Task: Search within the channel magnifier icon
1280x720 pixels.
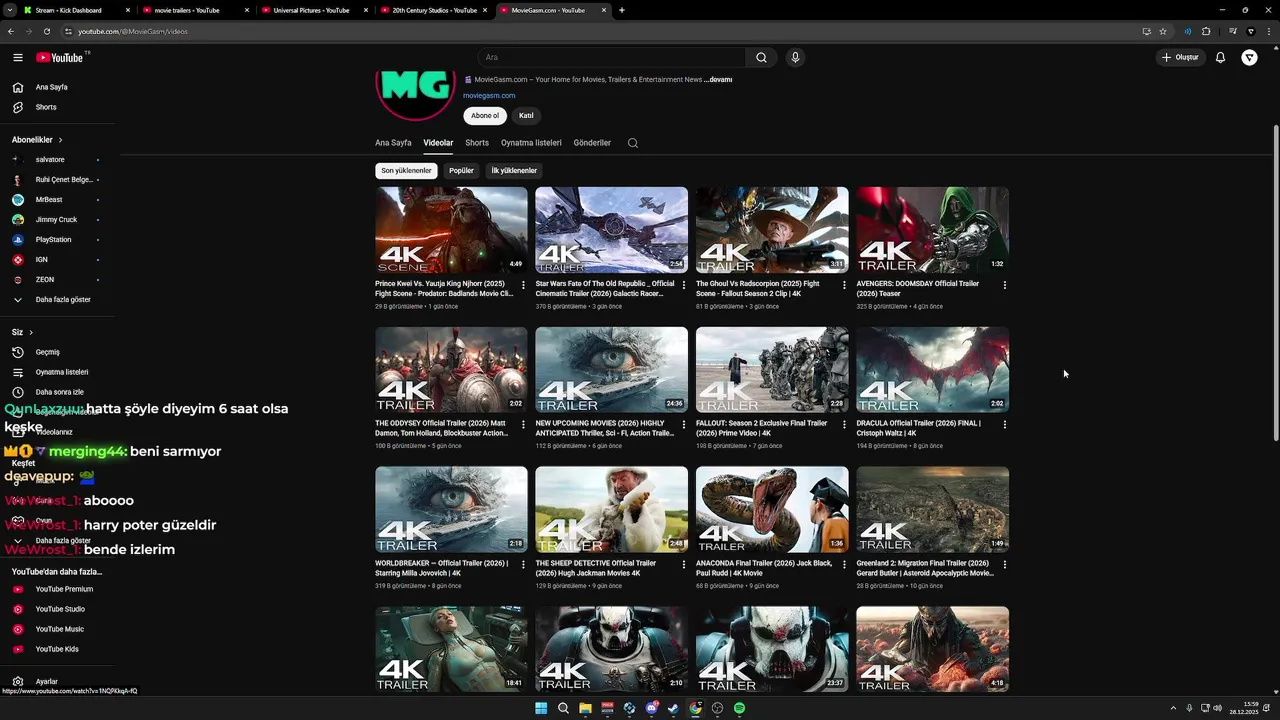Action: (x=633, y=143)
